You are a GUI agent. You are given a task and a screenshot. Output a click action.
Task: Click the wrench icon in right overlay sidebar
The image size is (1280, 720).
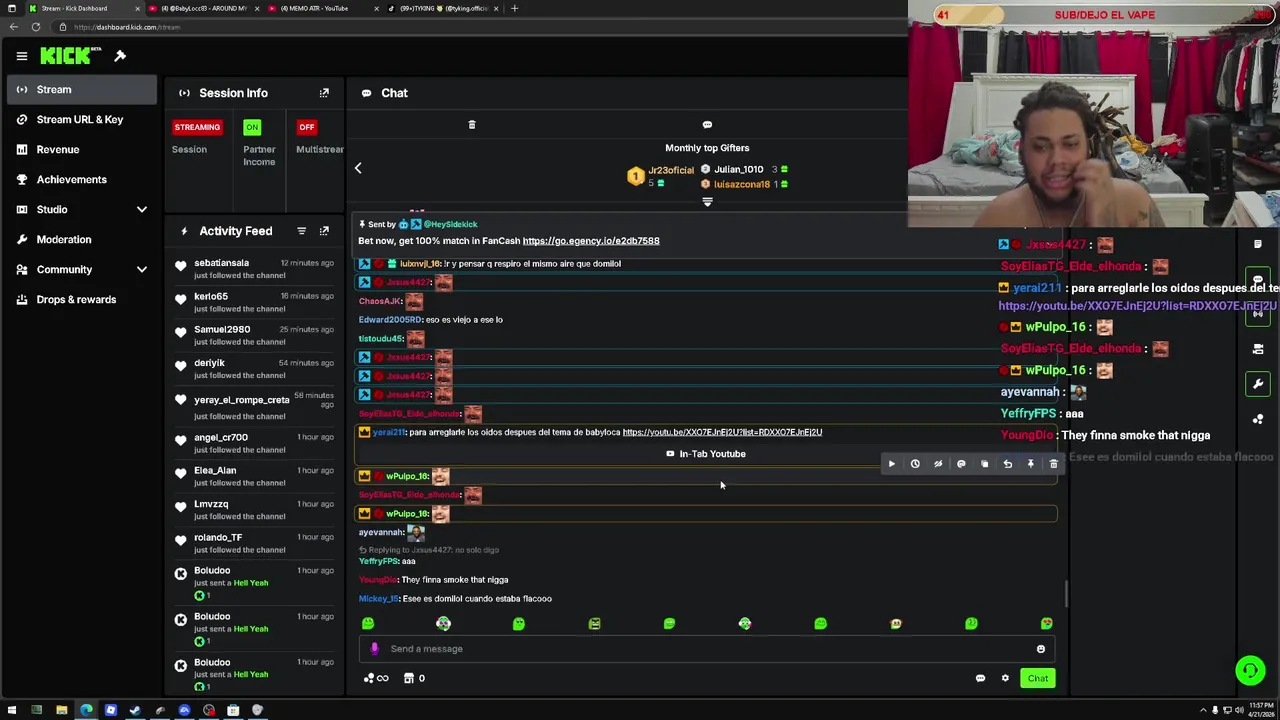(1258, 384)
